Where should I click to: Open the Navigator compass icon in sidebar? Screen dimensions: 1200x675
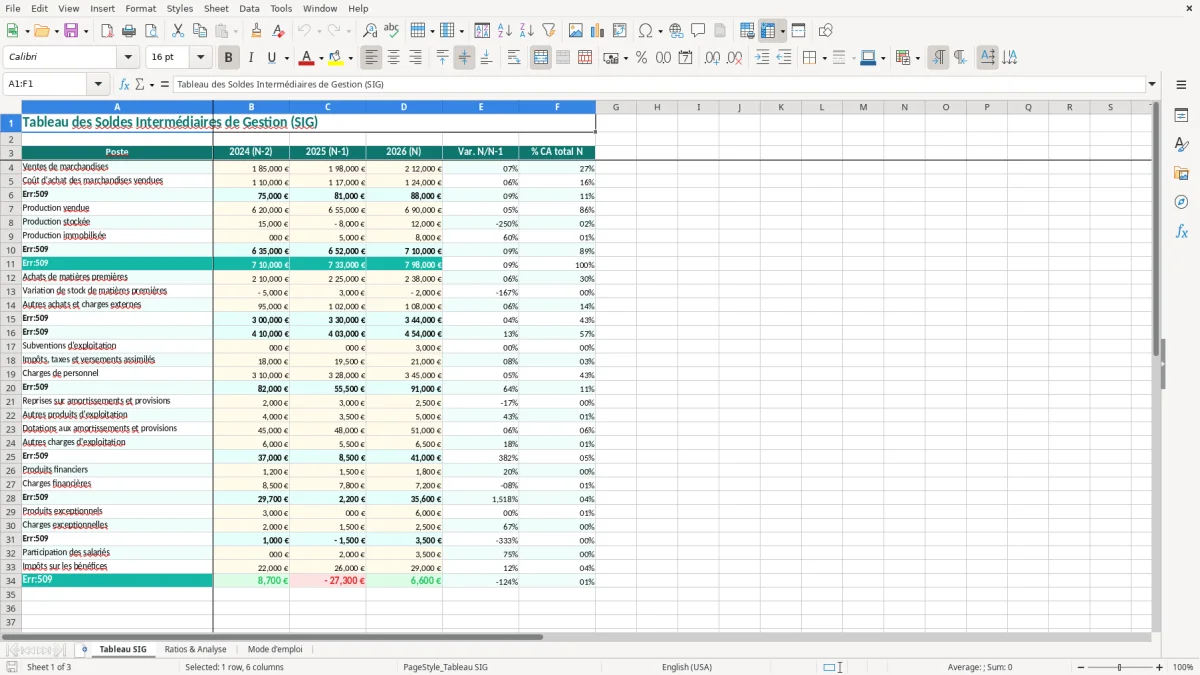[x=1181, y=202]
